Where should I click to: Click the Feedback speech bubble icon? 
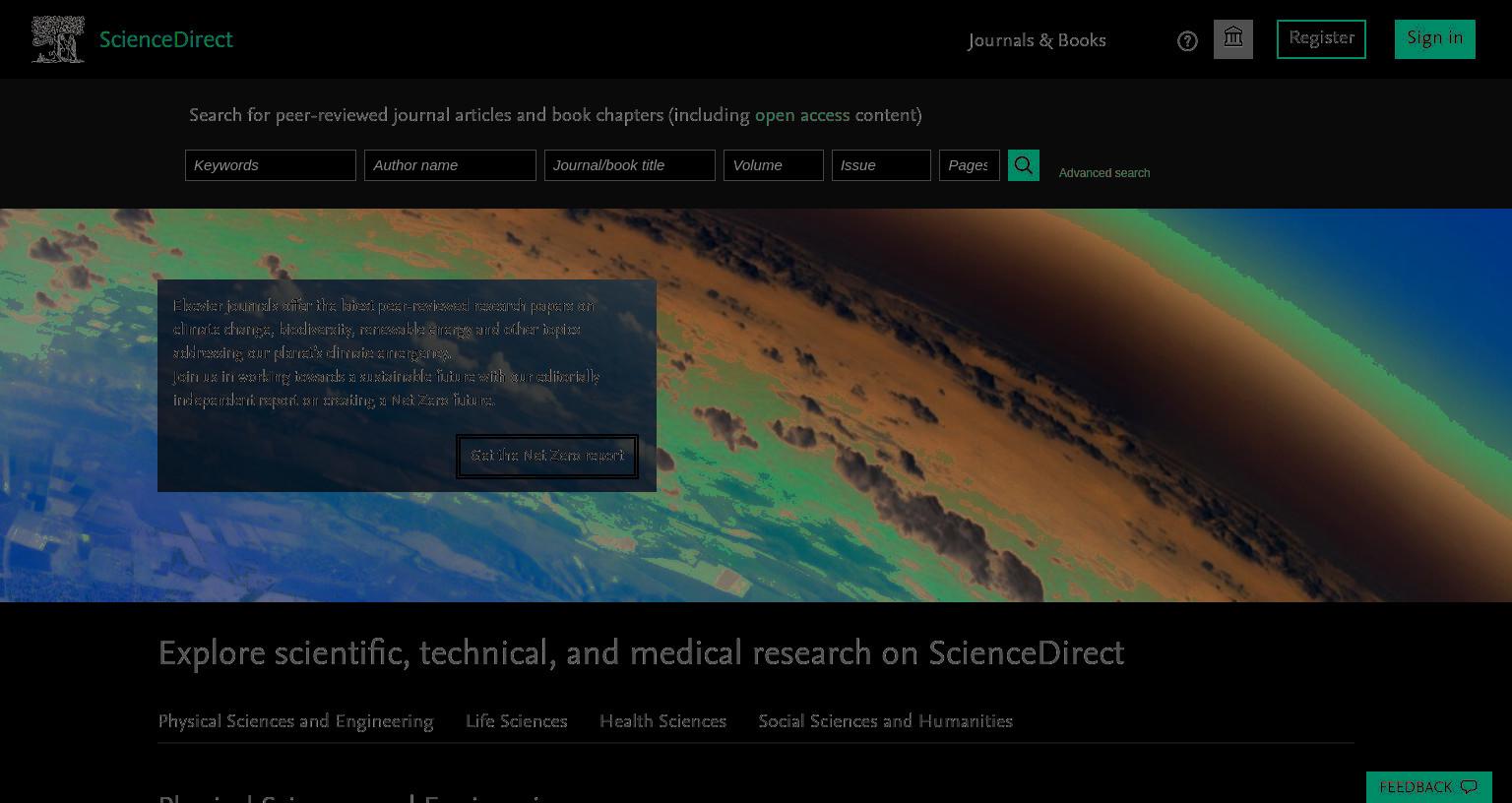1469,787
